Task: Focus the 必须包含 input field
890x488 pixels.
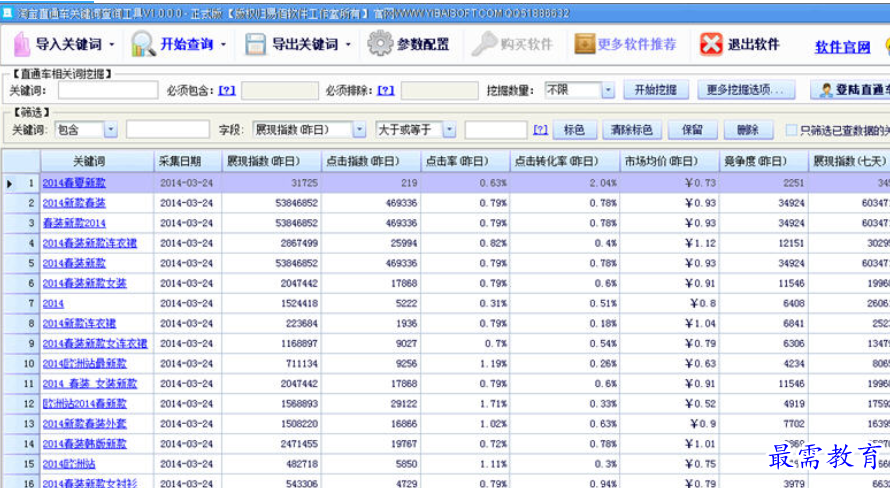Action: (280, 90)
